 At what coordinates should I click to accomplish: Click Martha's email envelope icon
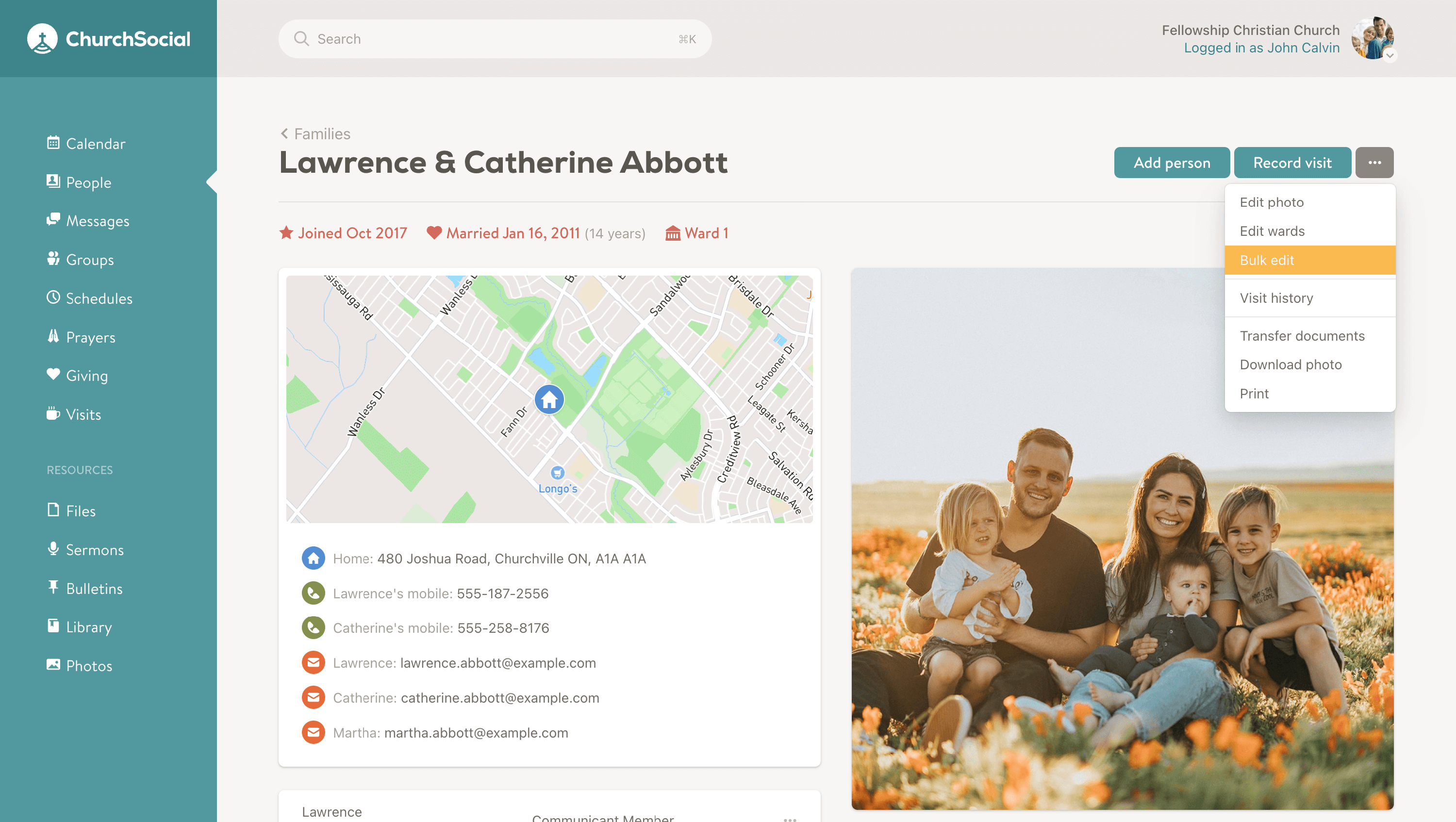[x=313, y=732]
